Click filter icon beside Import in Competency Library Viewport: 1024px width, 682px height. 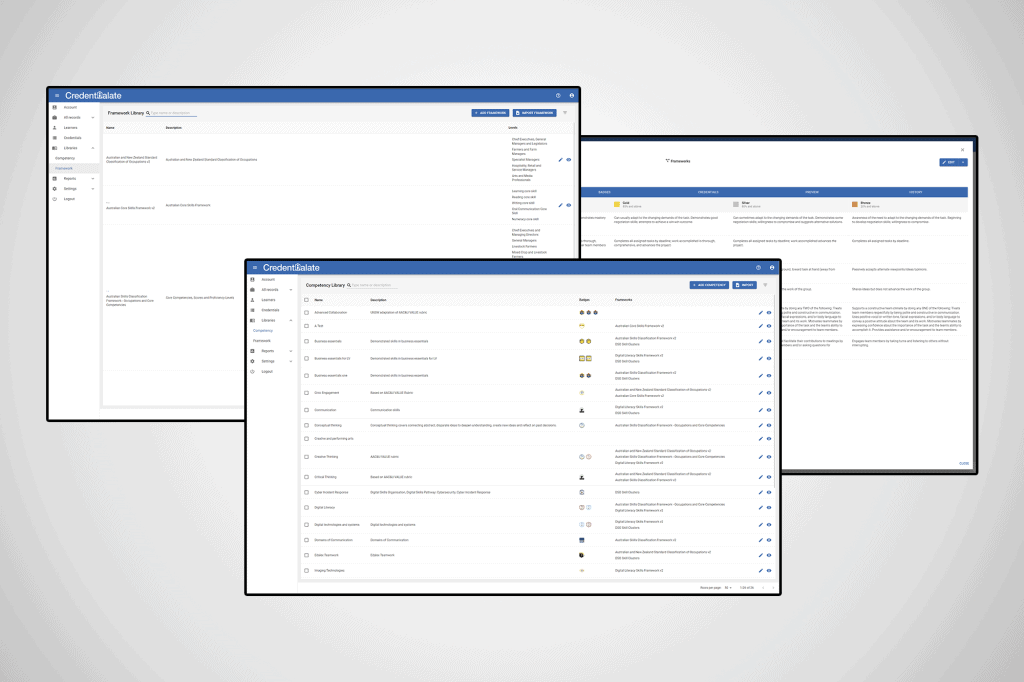[x=765, y=285]
